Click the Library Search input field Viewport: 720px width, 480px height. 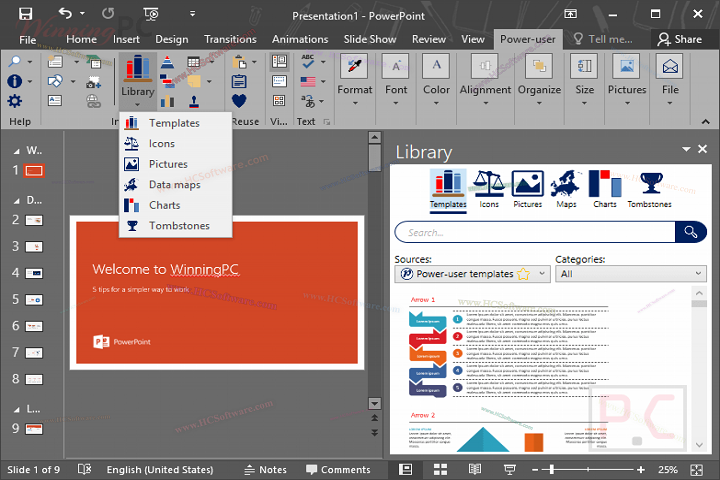535,232
